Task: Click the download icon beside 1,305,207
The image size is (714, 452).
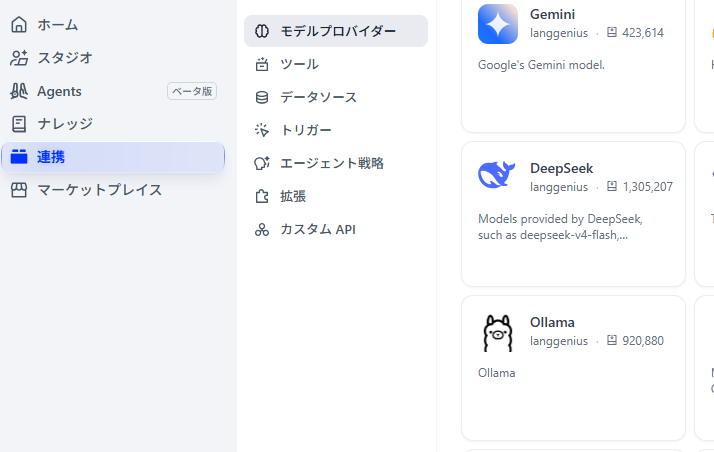Action: click(612, 186)
